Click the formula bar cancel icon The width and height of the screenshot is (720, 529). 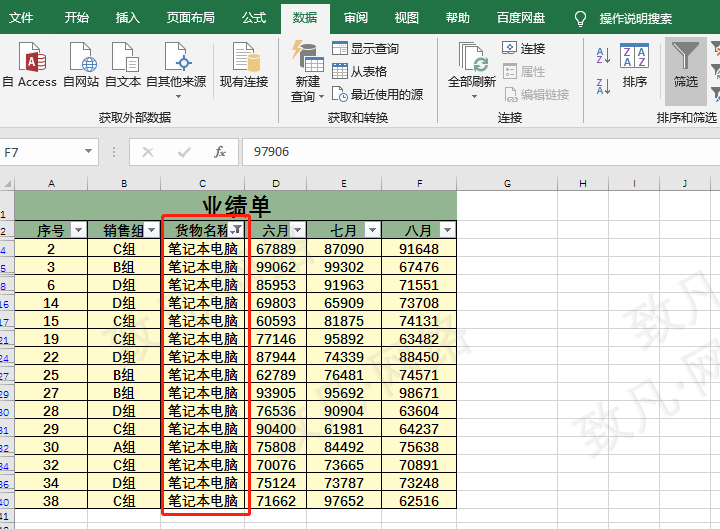(148, 152)
